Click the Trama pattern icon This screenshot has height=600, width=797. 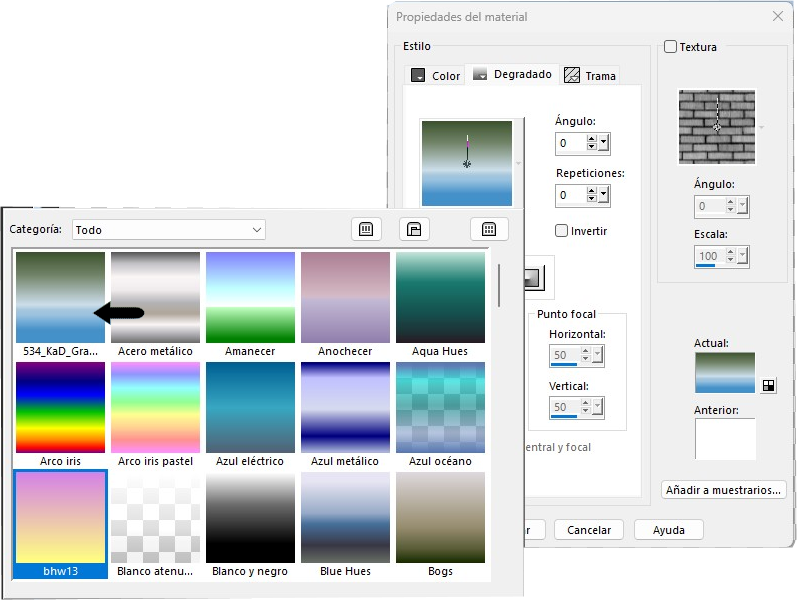pos(572,75)
